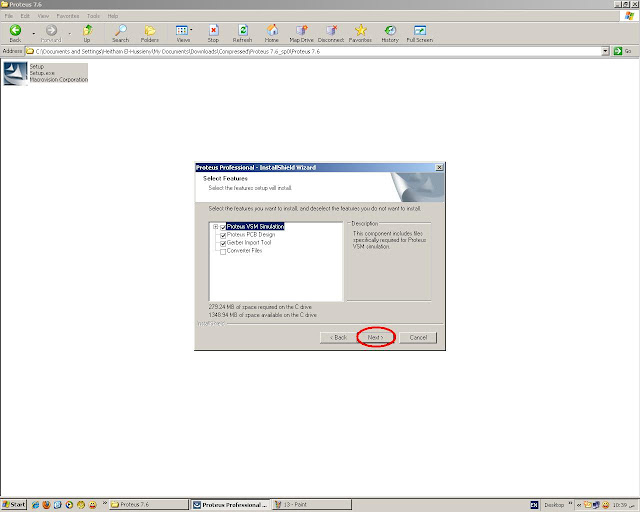Click the Stop toolbar icon
This screenshot has height=512, width=640.
coord(213,30)
